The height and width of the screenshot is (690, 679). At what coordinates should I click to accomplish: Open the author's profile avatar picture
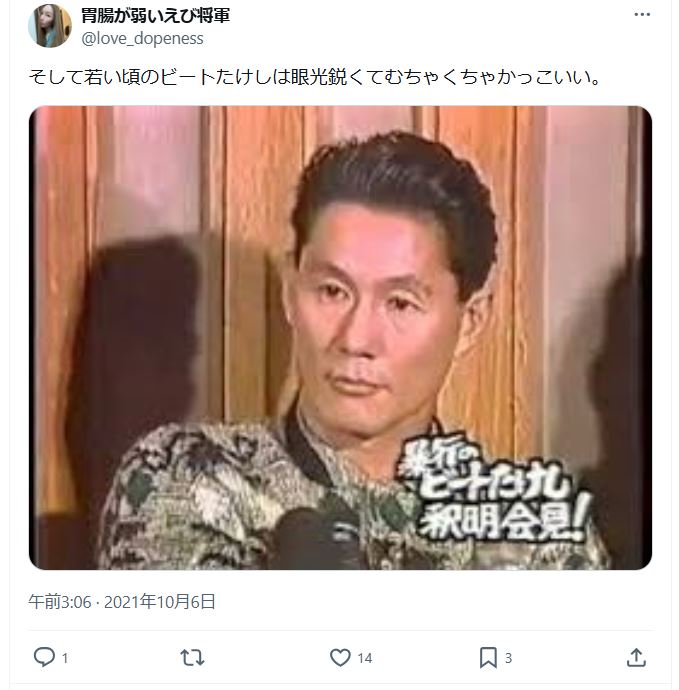pos(50,26)
